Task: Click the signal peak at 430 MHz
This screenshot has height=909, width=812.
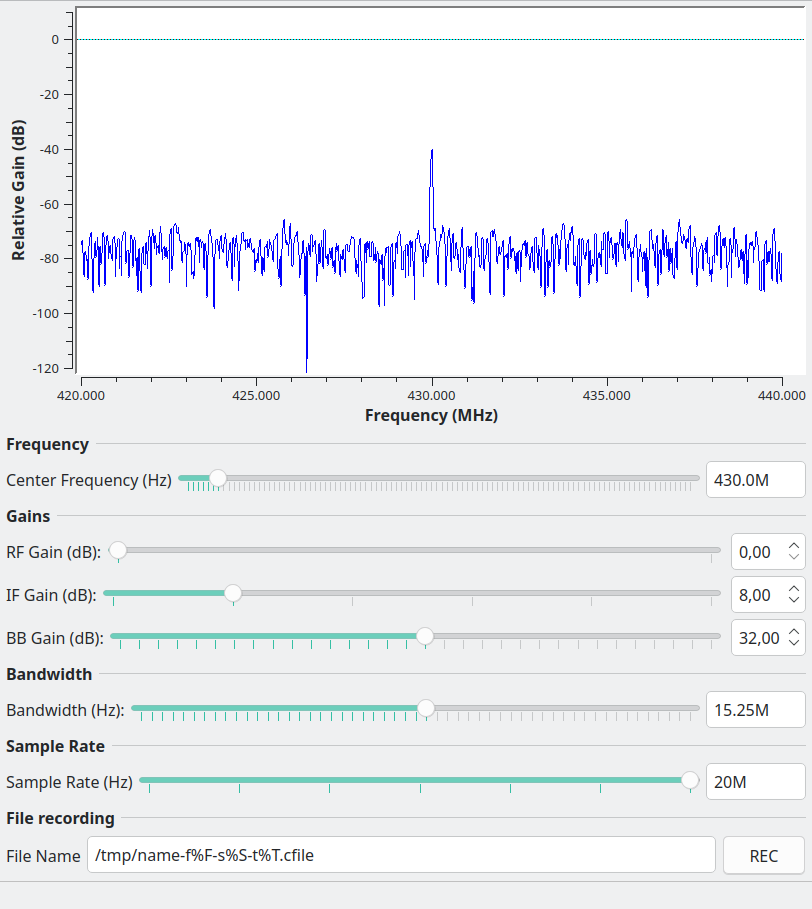Action: [432, 152]
